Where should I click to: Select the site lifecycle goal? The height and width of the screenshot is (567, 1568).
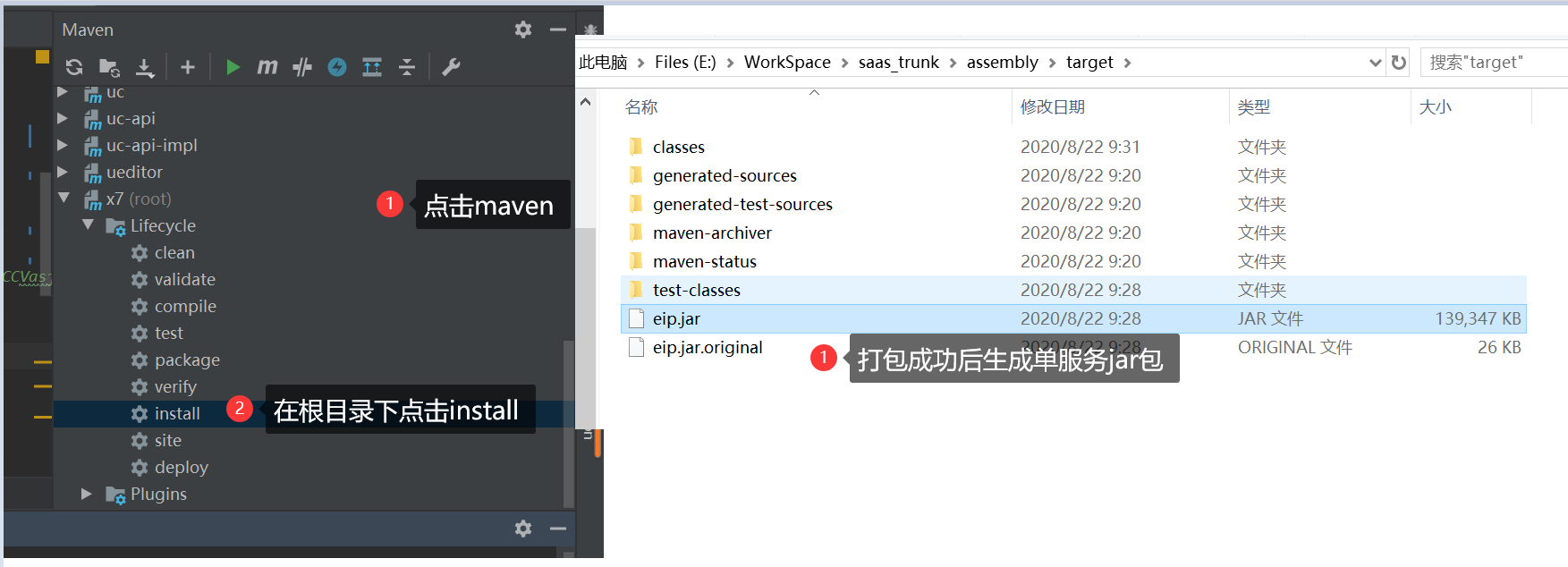point(167,440)
